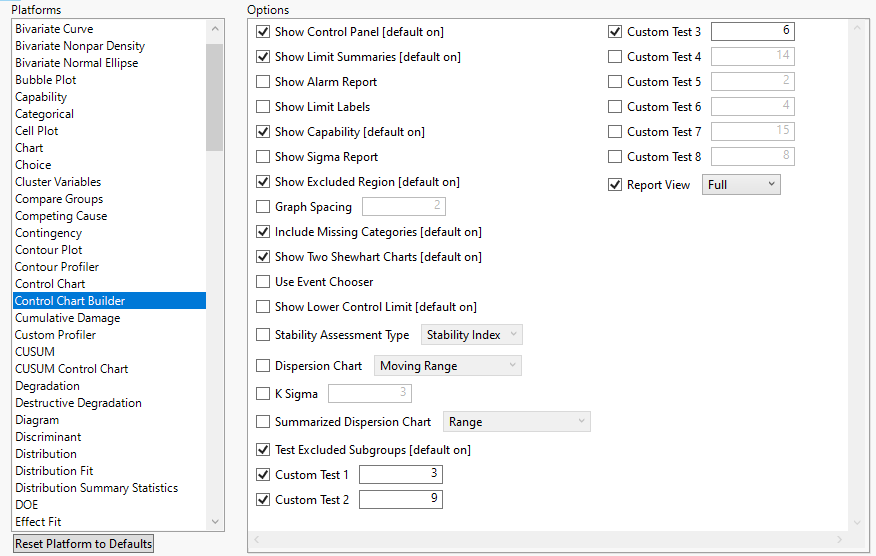The image size is (876, 556).
Task: Uncheck Show Control Panel option
Action: coord(263,32)
